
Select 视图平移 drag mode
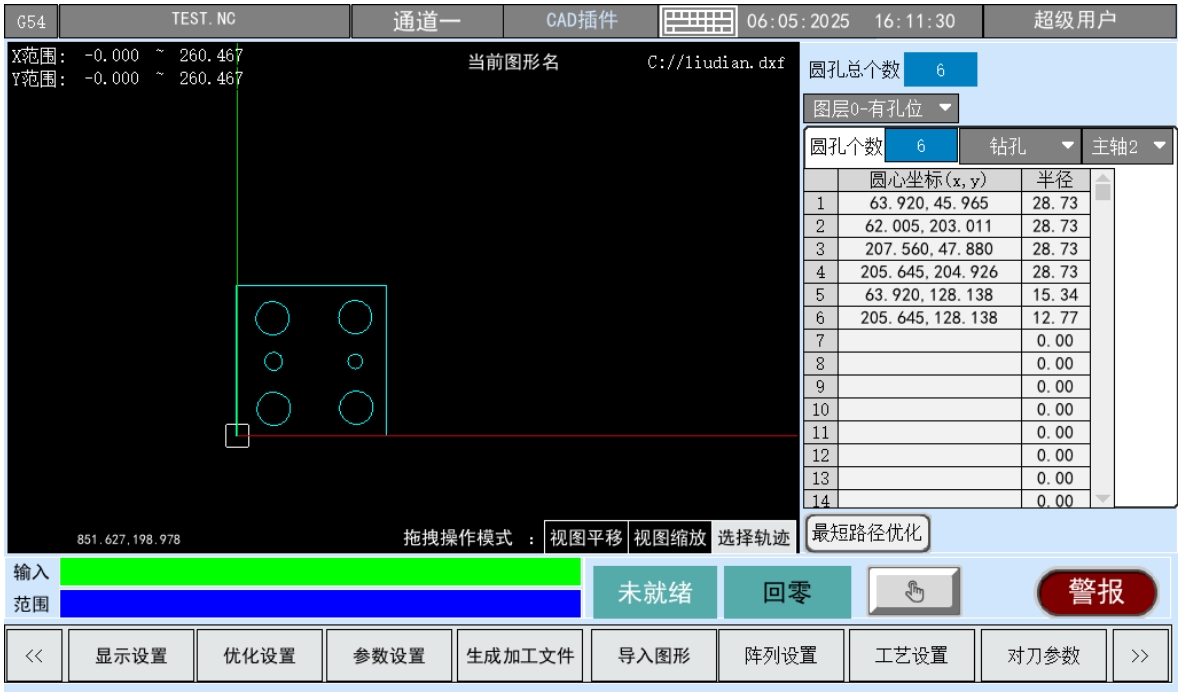(586, 538)
